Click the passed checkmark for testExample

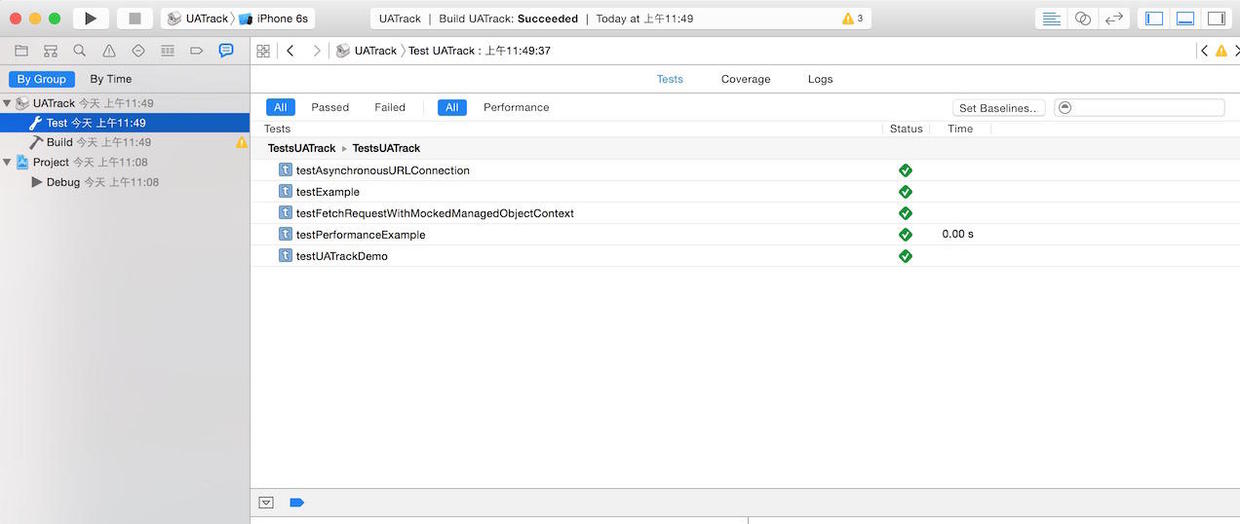(x=906, y=192)
